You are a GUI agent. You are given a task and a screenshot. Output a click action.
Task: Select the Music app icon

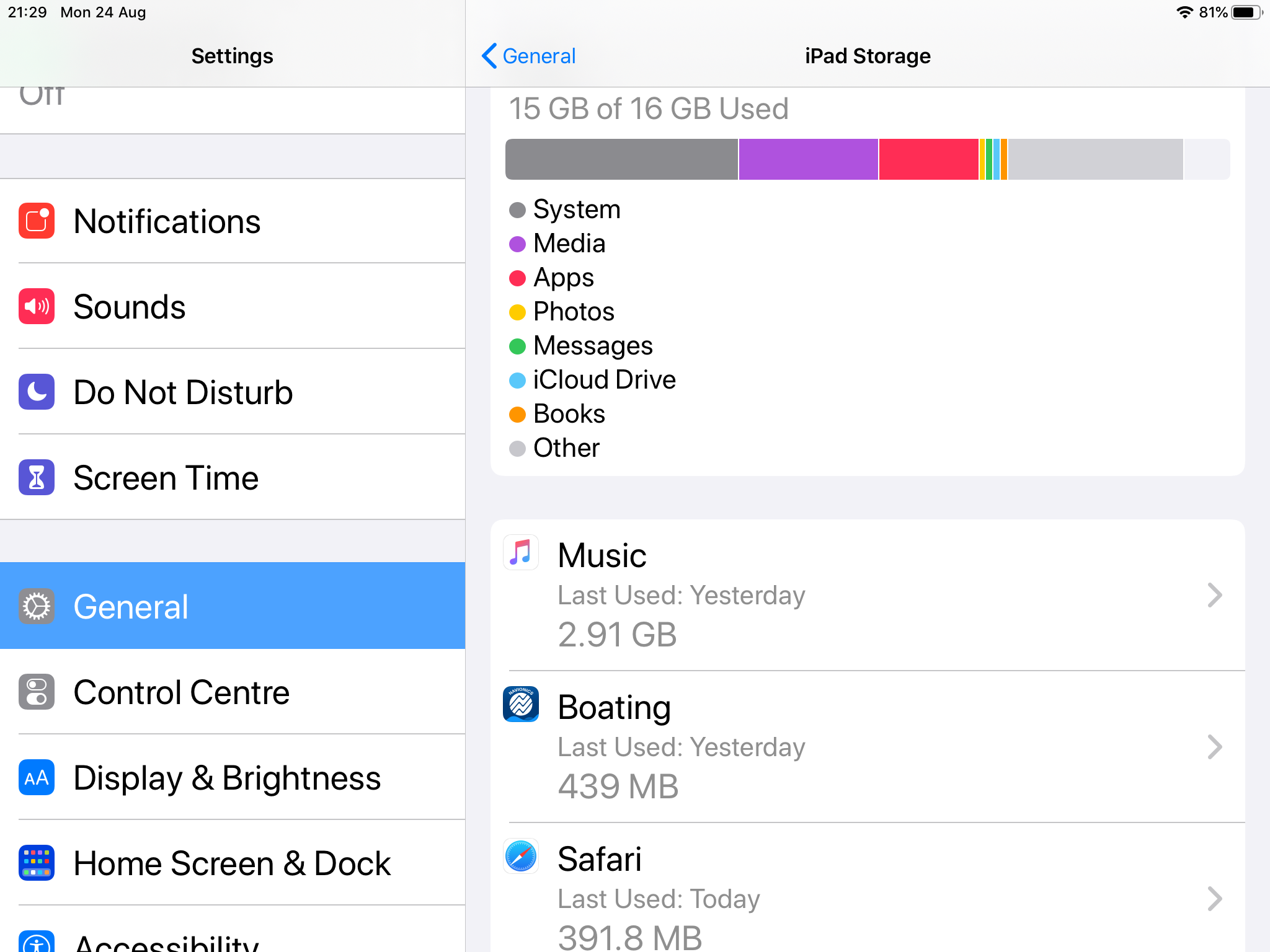520,553
